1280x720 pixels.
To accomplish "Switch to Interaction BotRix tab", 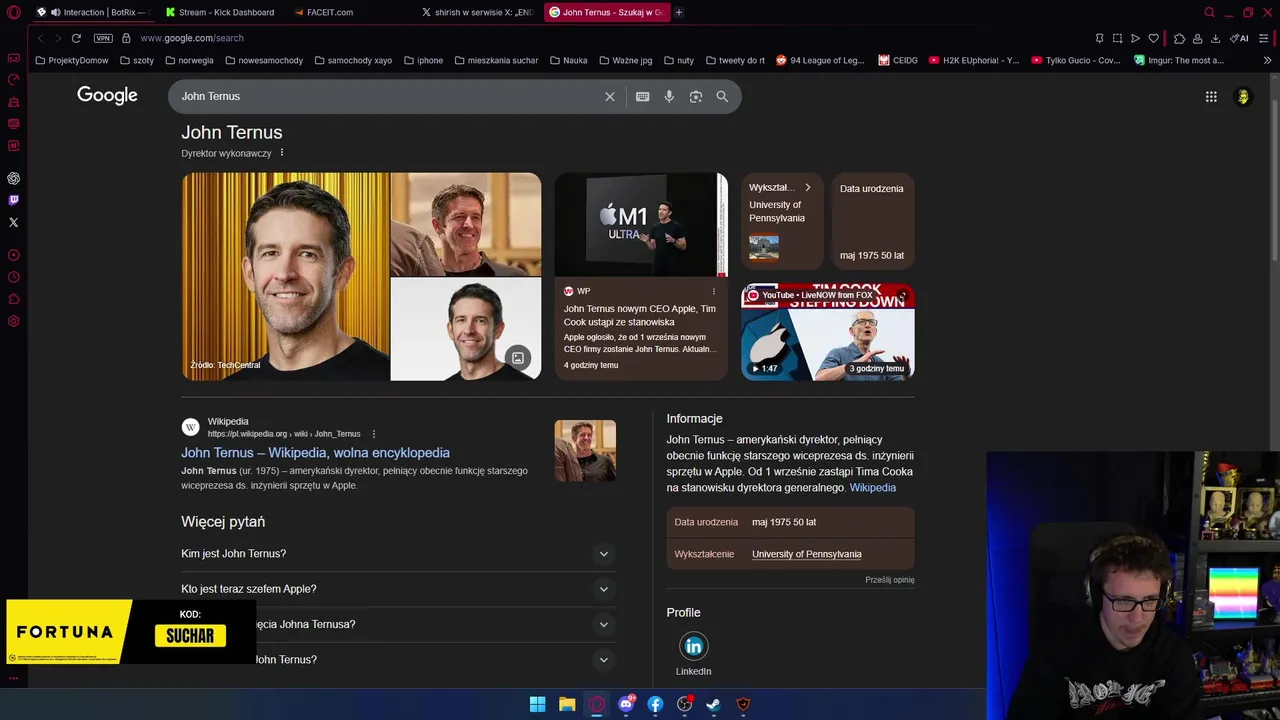I will coord(92,12).
